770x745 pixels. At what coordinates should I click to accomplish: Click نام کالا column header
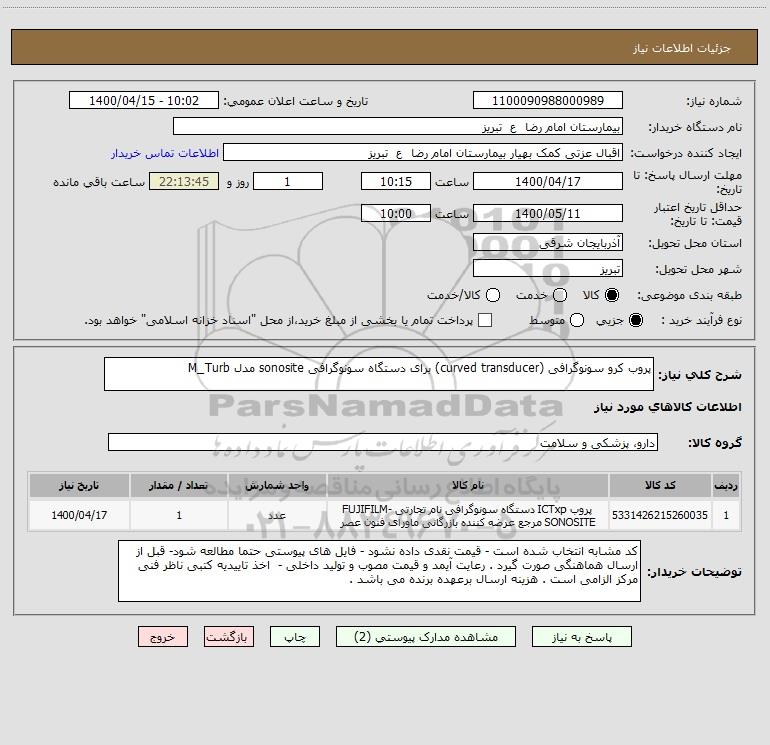coord(468,485)
